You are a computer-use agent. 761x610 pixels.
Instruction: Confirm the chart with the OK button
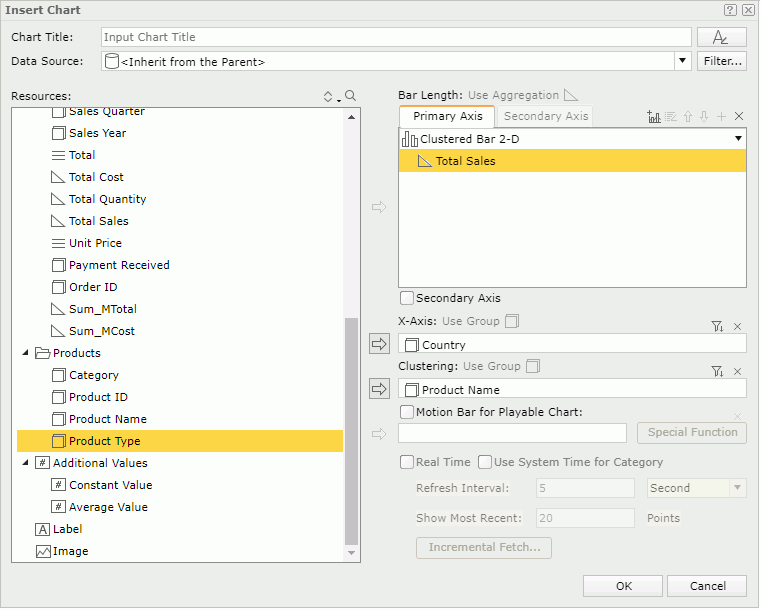pyautogui.click(x=623, y=586)
